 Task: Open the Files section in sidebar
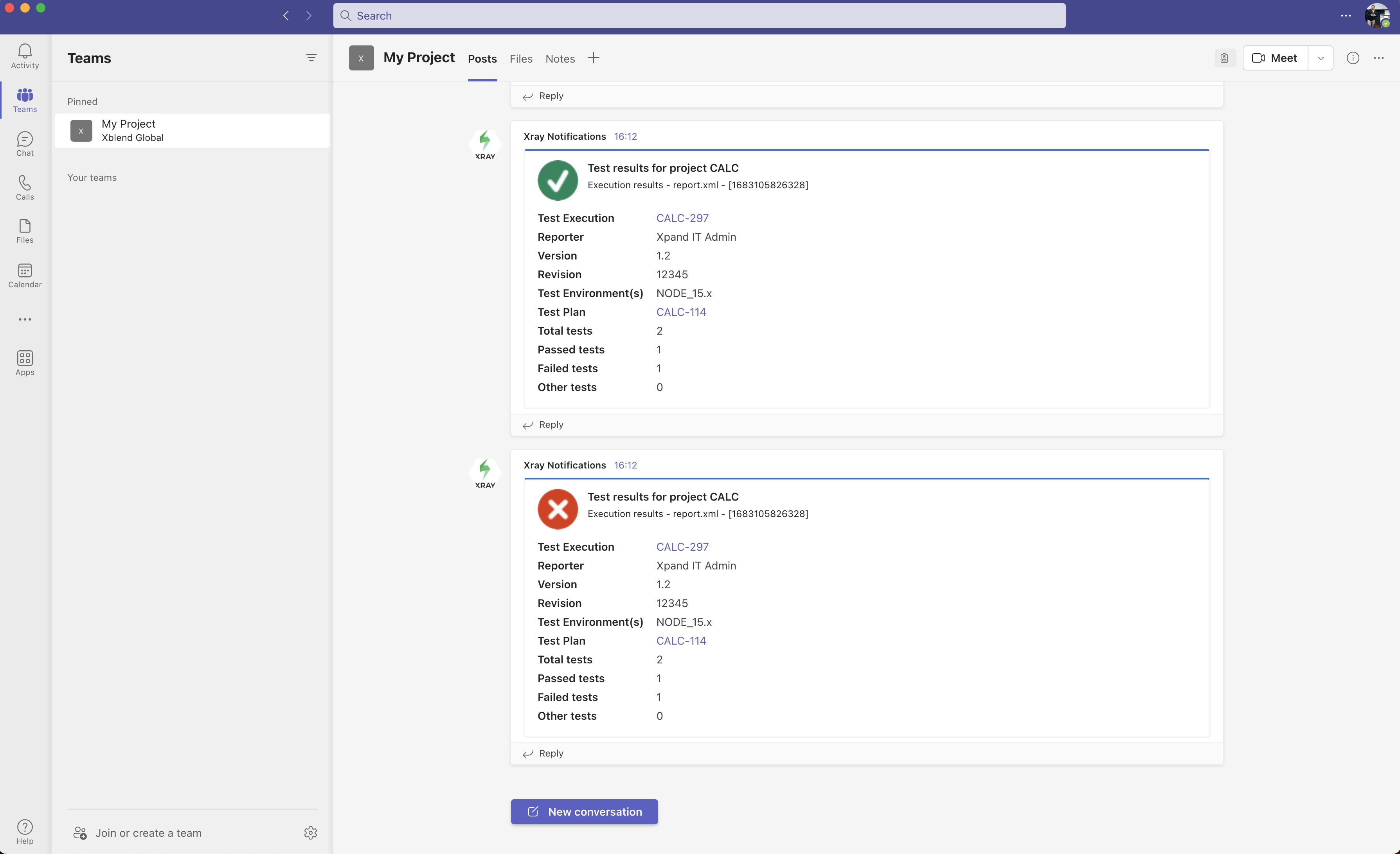tap(25, 231)
